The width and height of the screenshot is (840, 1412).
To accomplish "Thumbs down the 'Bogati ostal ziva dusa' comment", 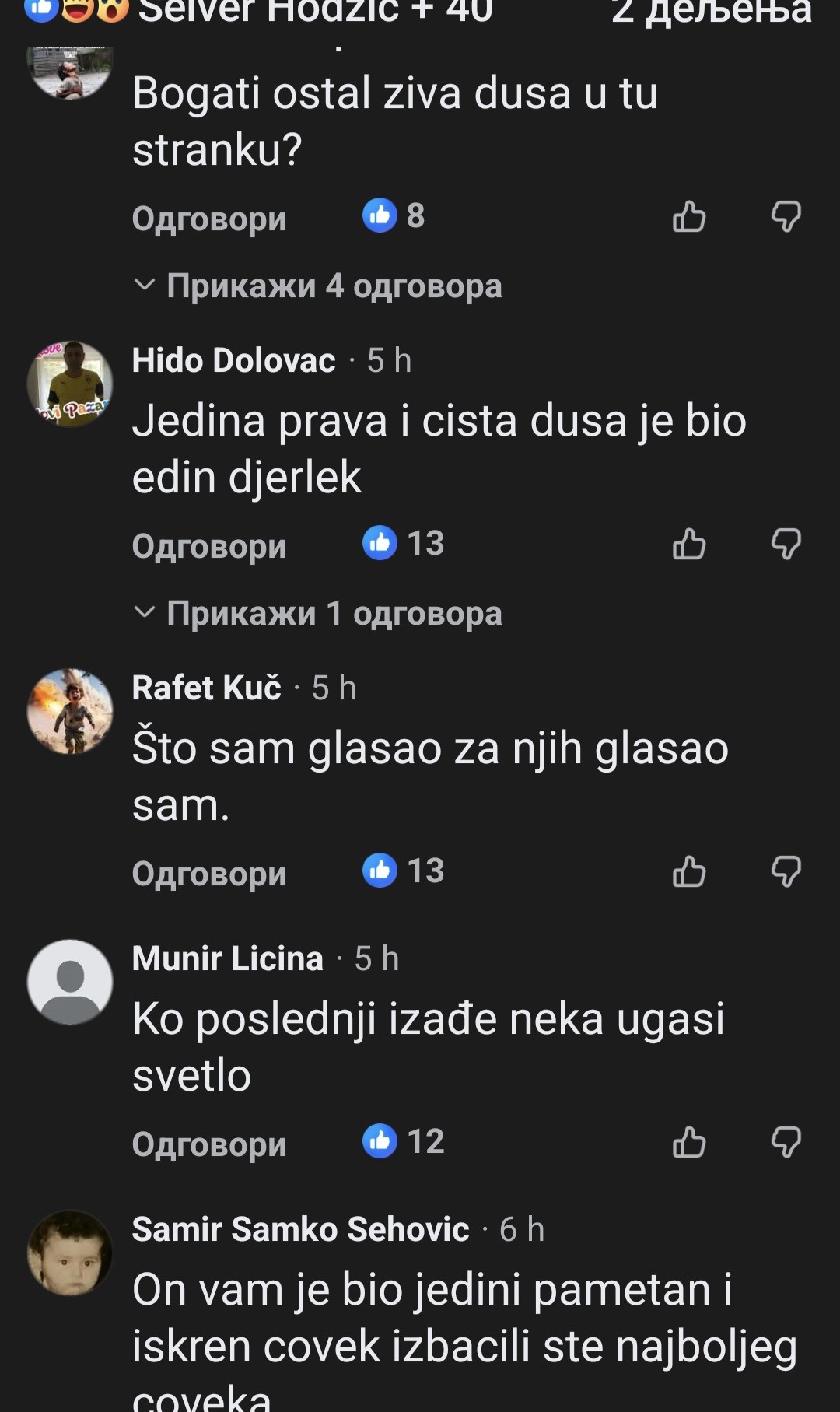I will click(x=786, y=216).
